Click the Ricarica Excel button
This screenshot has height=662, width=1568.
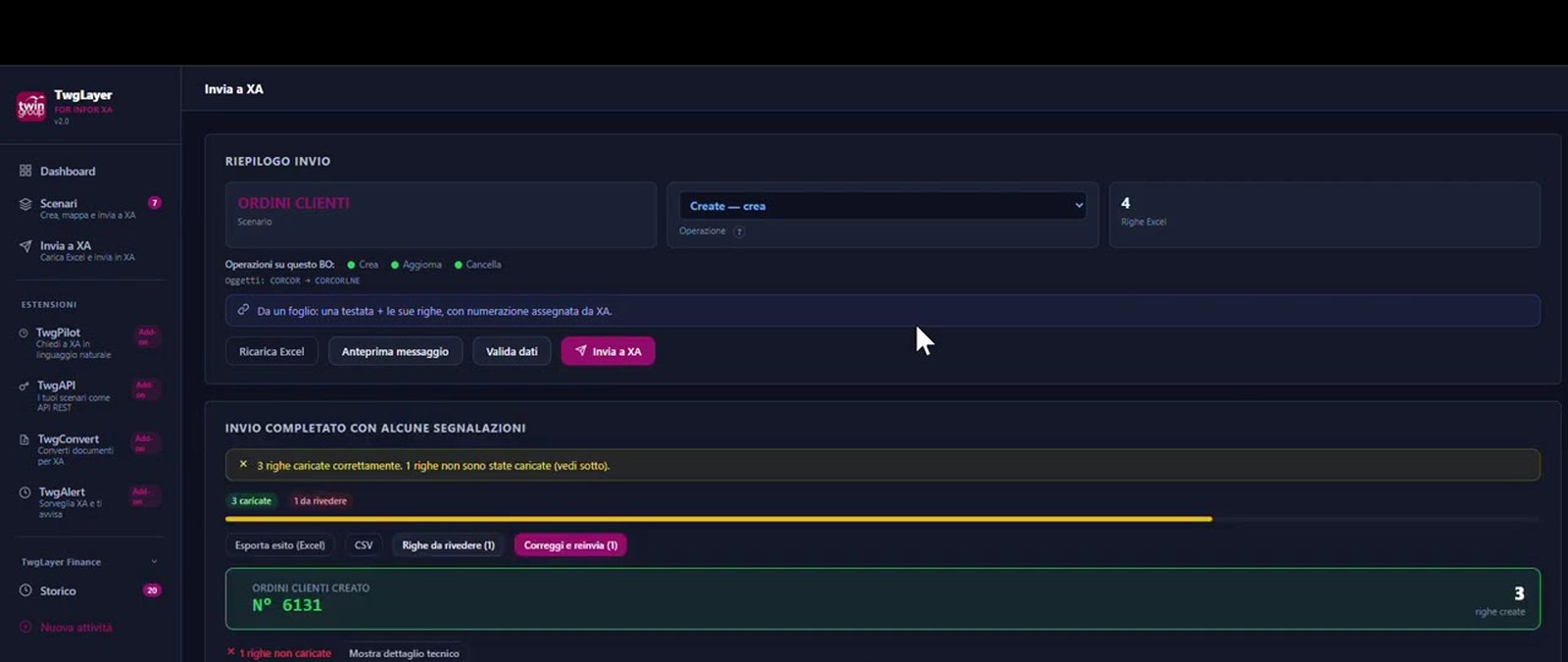coord(271,351)
